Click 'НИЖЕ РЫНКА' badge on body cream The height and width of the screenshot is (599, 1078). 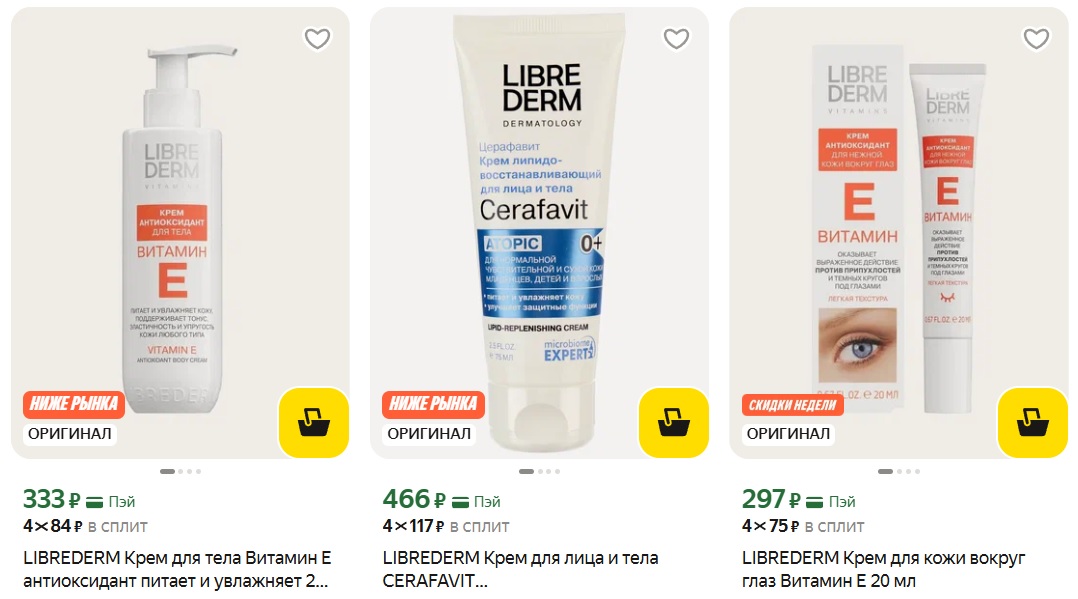pos(74,404)
